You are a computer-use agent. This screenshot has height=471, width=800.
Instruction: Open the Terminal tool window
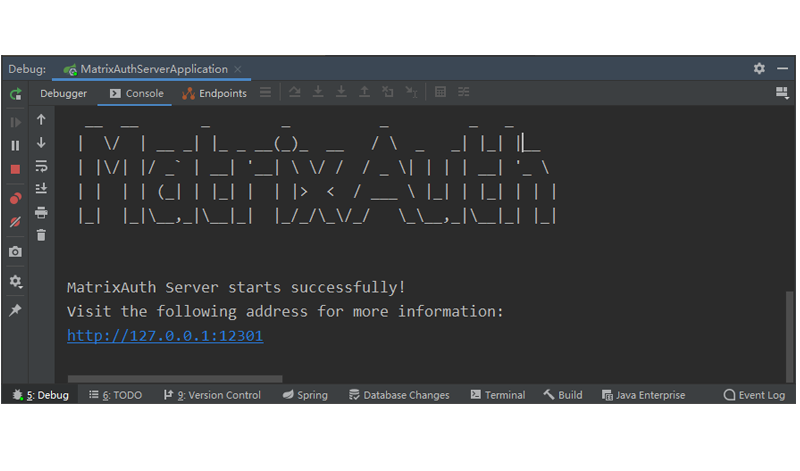497,395
